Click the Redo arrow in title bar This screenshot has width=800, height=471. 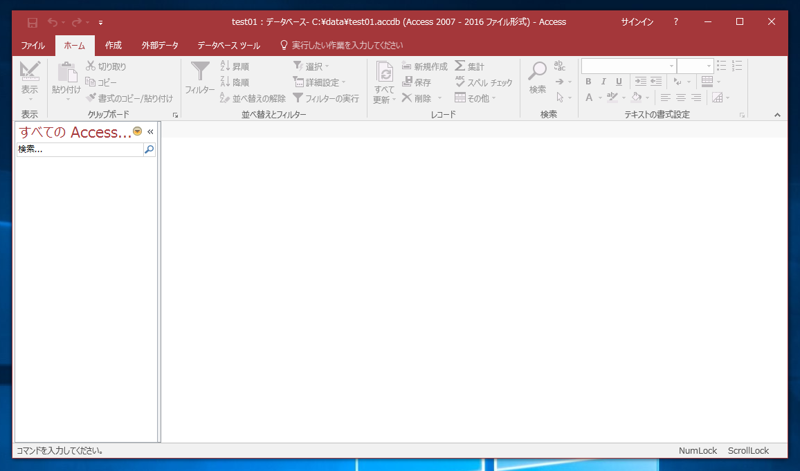click(x=77, y=22)
